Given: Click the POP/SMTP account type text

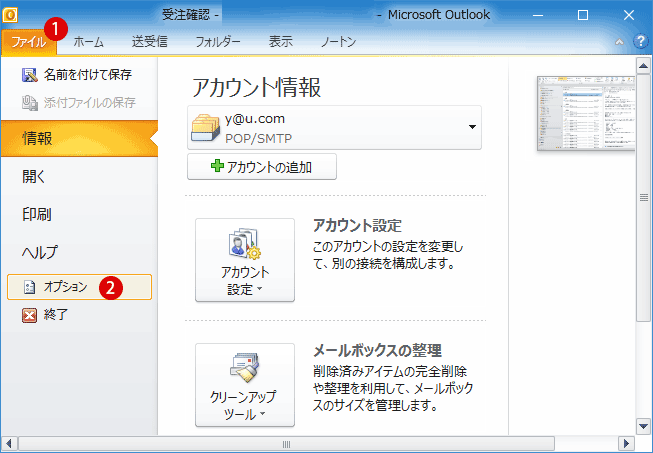Looking at the screenshot, I should tap(258, 138).
